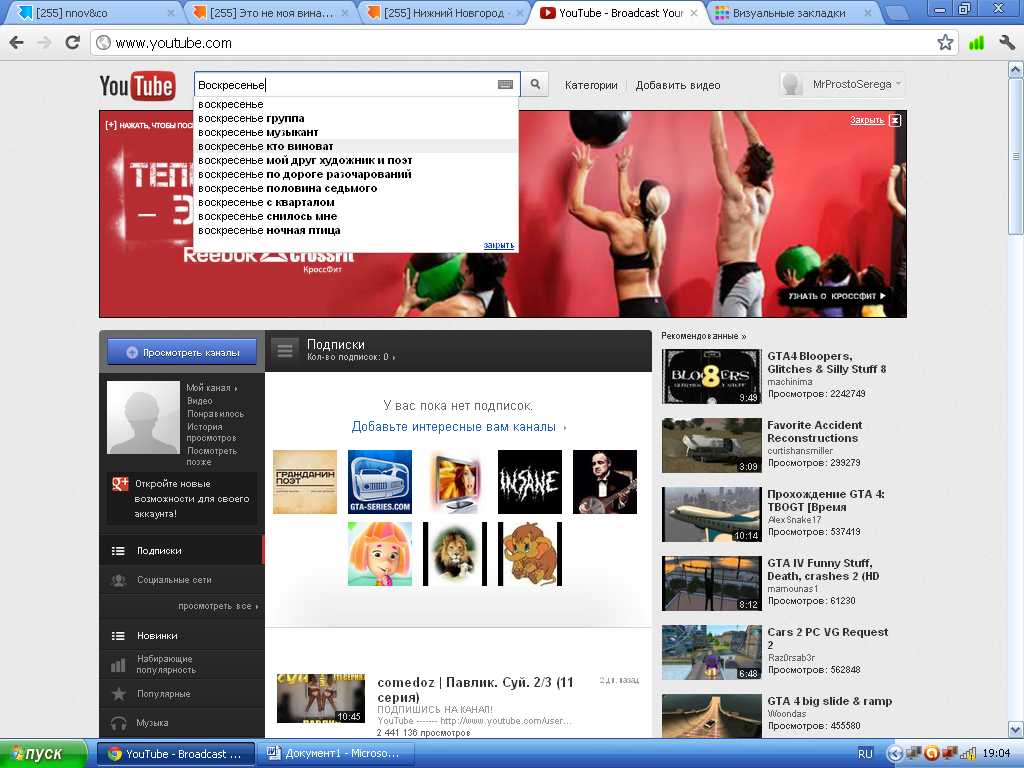
Task: Open Cars 2 PC VG Request thumbnail
Action: (x=711, y=652)
